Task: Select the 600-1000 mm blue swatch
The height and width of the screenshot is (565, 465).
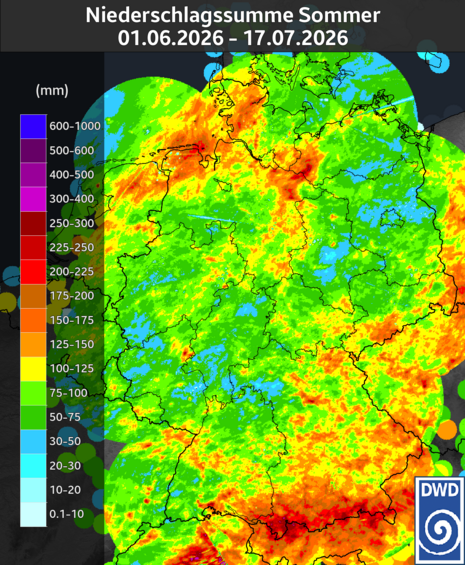Action: (33, 126)
